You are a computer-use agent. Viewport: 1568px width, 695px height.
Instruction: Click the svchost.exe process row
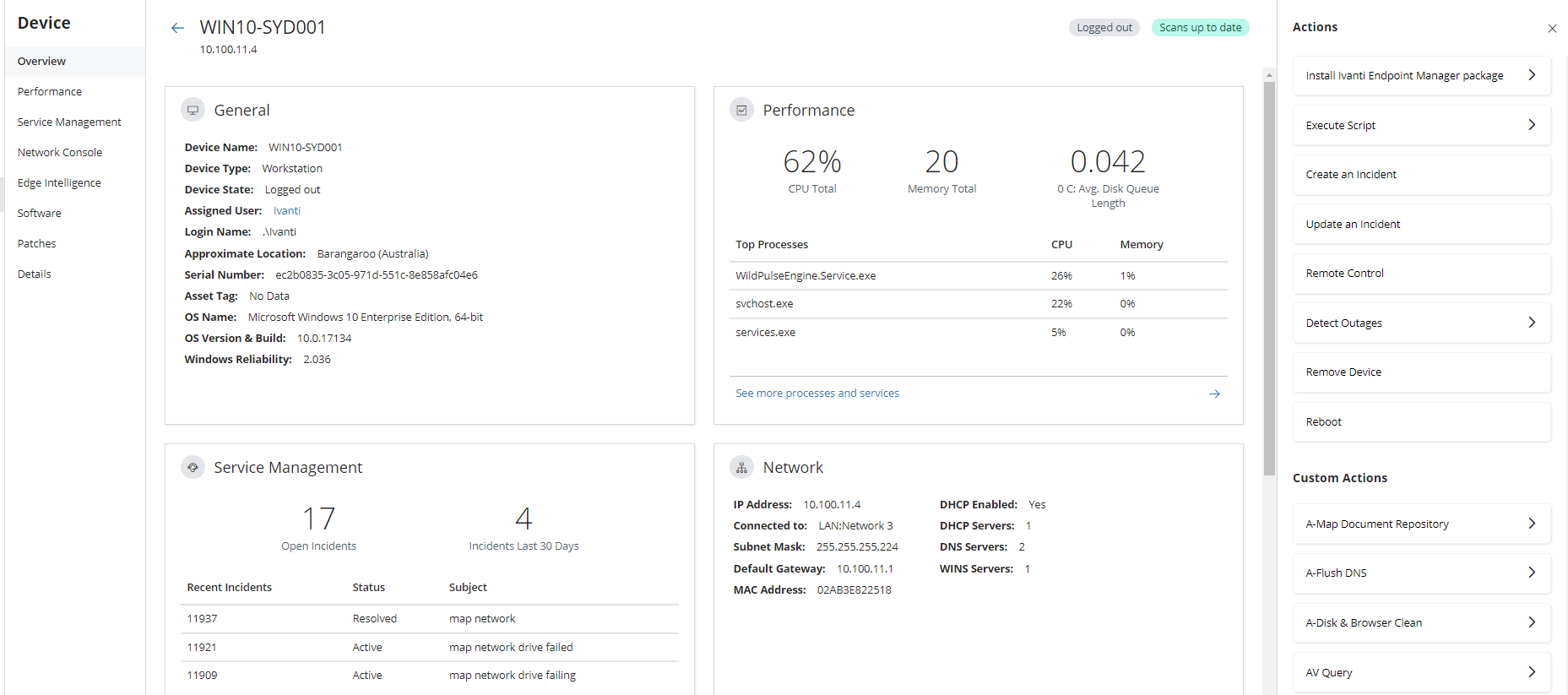click(x=979, y=304)
